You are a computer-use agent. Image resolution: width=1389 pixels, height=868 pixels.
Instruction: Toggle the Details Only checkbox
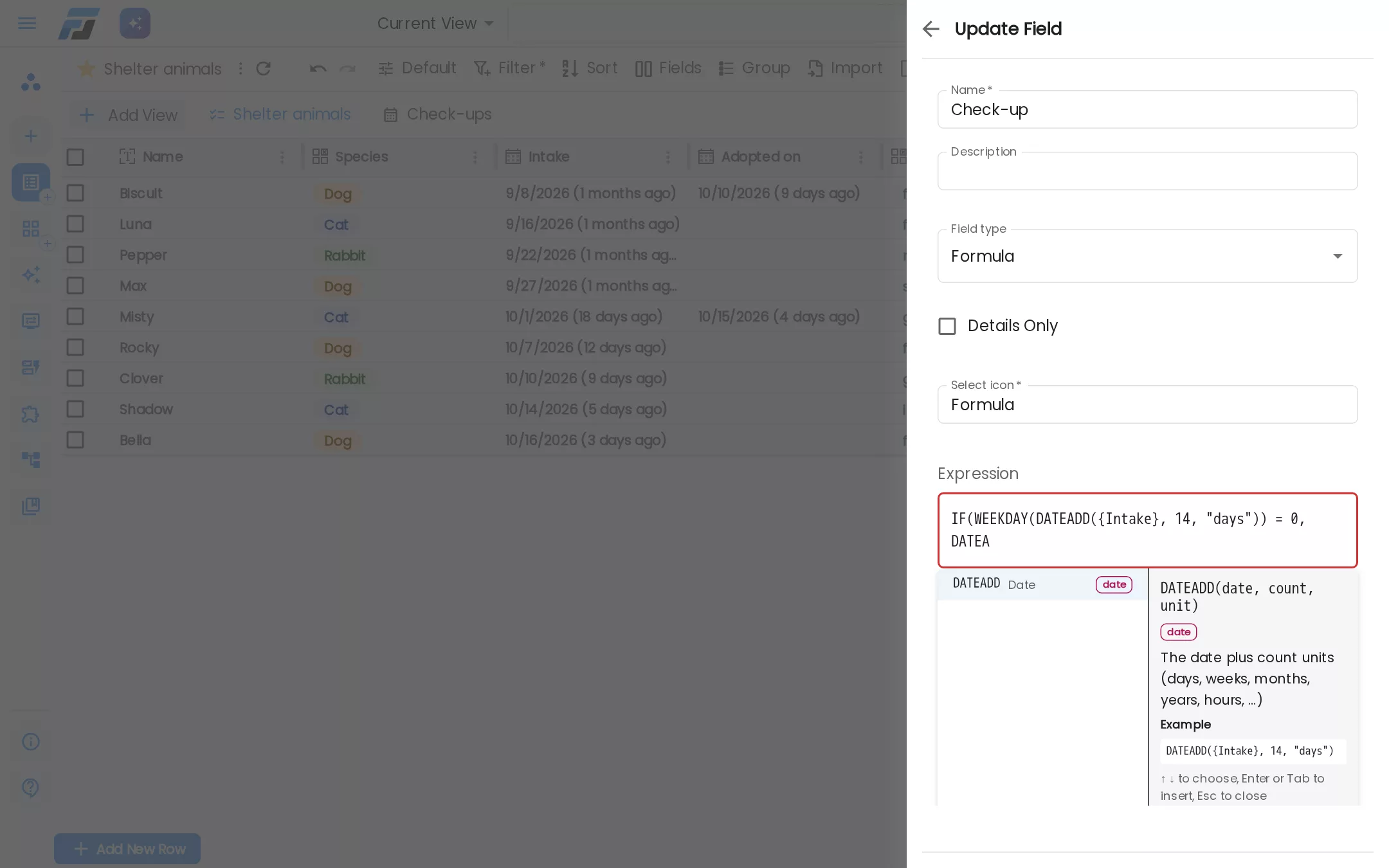(x=947, y=326)
